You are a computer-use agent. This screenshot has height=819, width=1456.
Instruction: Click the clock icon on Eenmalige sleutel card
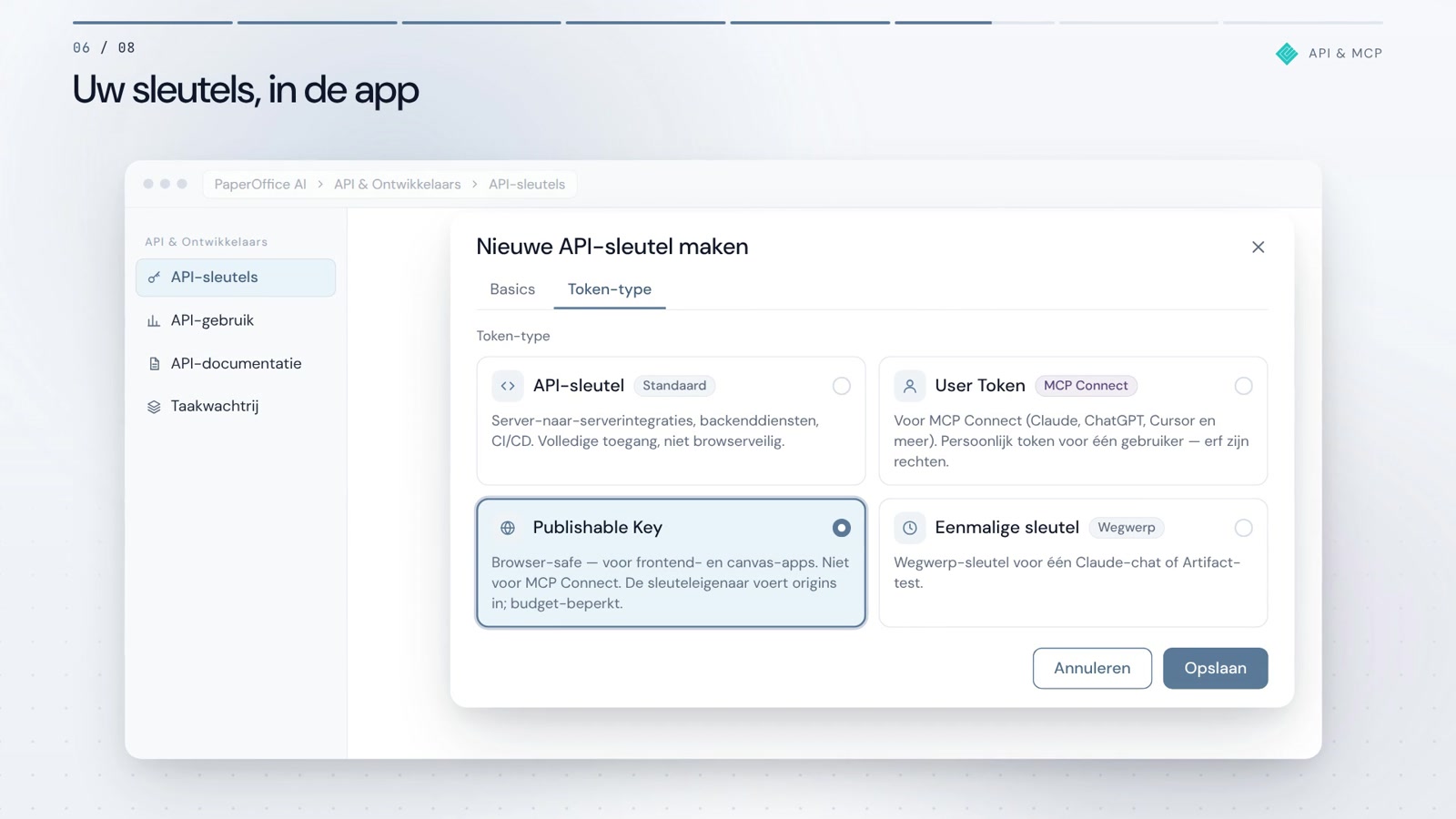pos(909,528)
